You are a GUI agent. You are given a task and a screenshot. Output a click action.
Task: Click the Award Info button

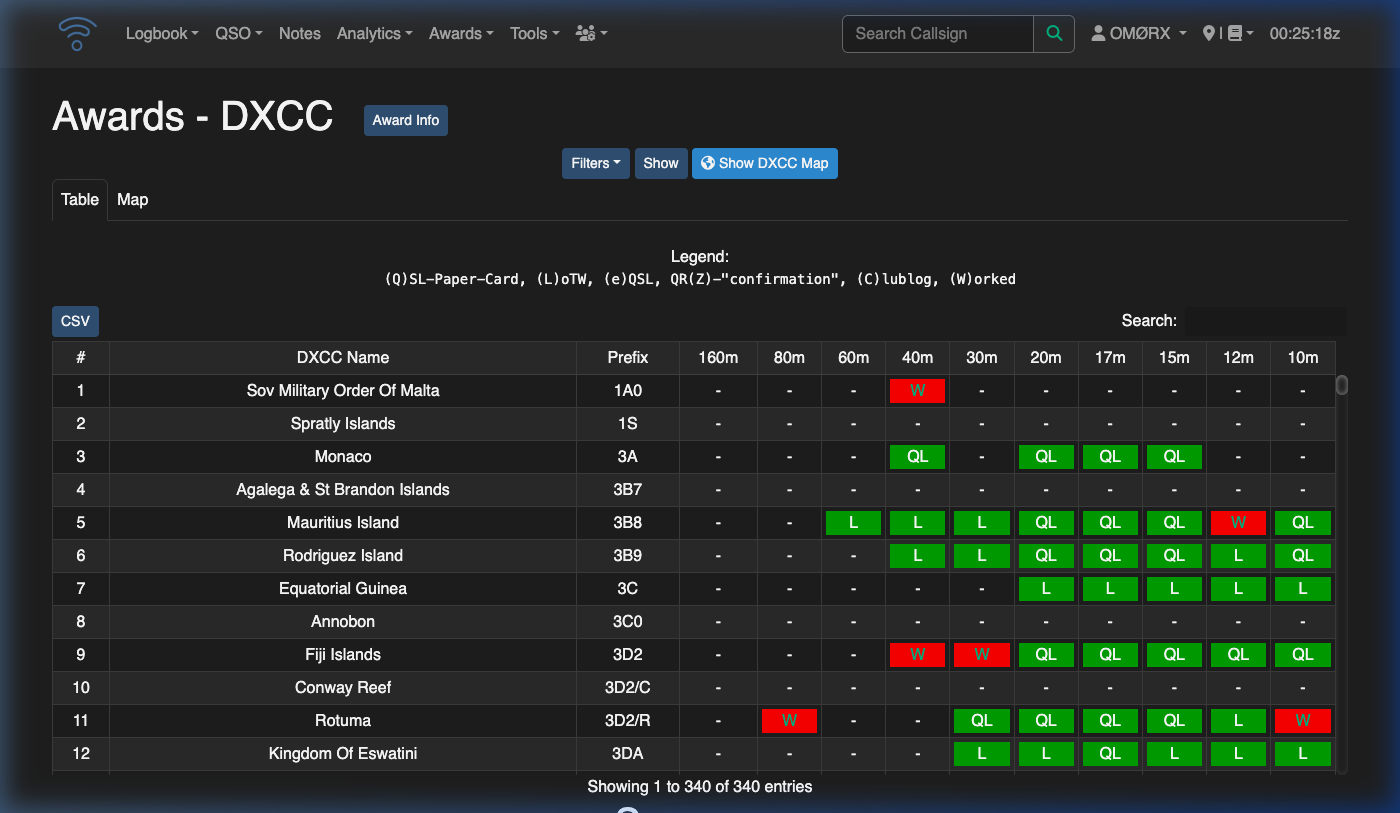point(406,120)
